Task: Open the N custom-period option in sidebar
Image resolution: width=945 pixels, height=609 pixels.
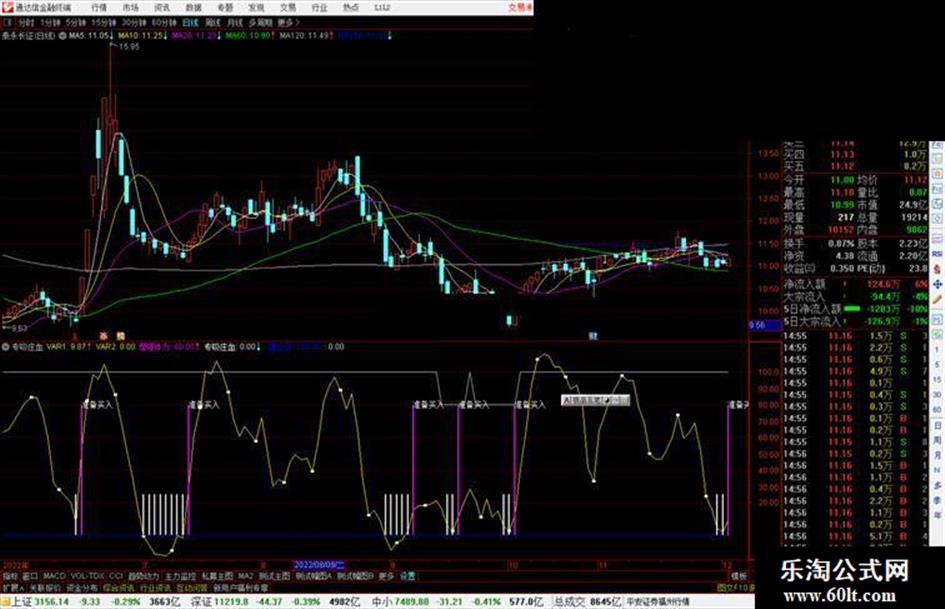Action: coord(937,470)
